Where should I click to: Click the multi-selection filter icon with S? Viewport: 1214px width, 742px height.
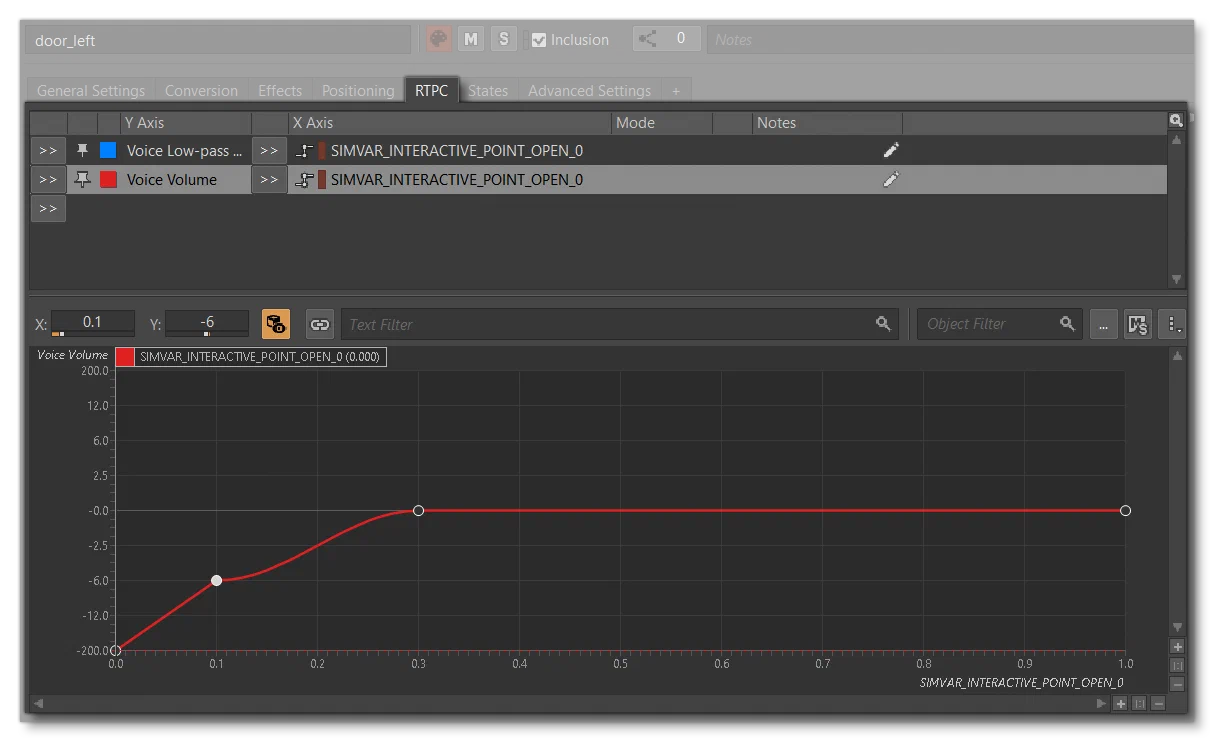pos(1139,324)
